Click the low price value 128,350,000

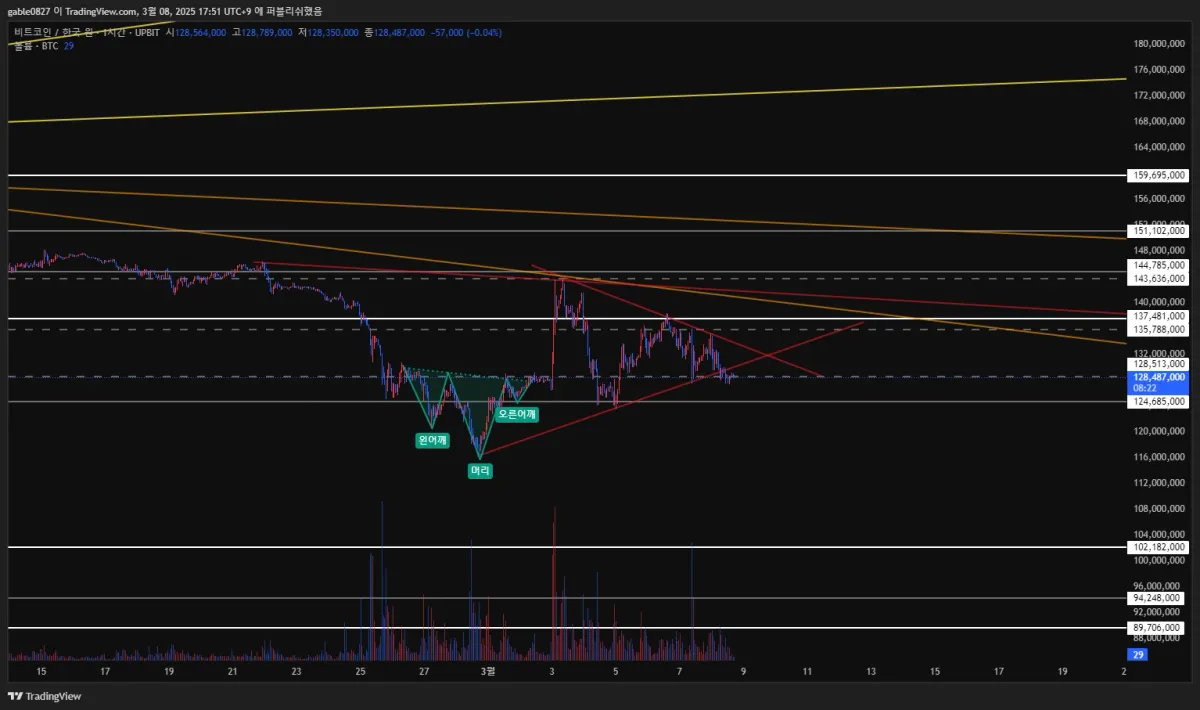[333, 33]
